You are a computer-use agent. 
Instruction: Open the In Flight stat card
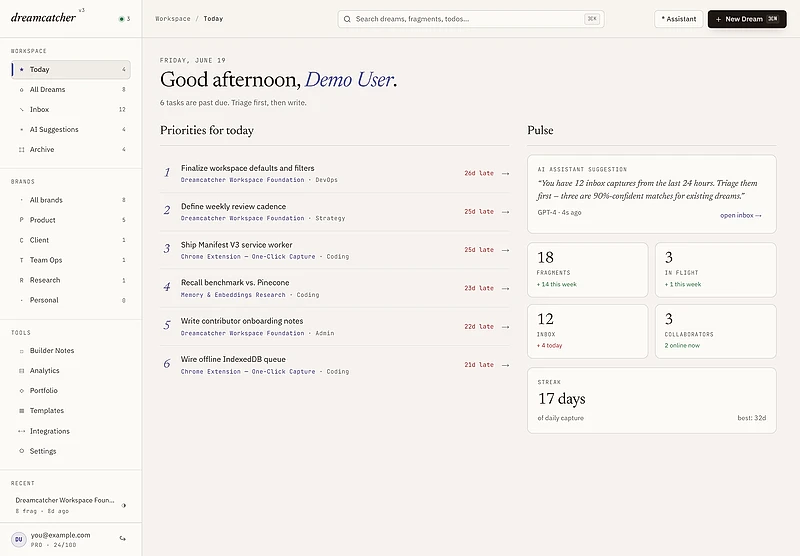click(x=716, y=270)
